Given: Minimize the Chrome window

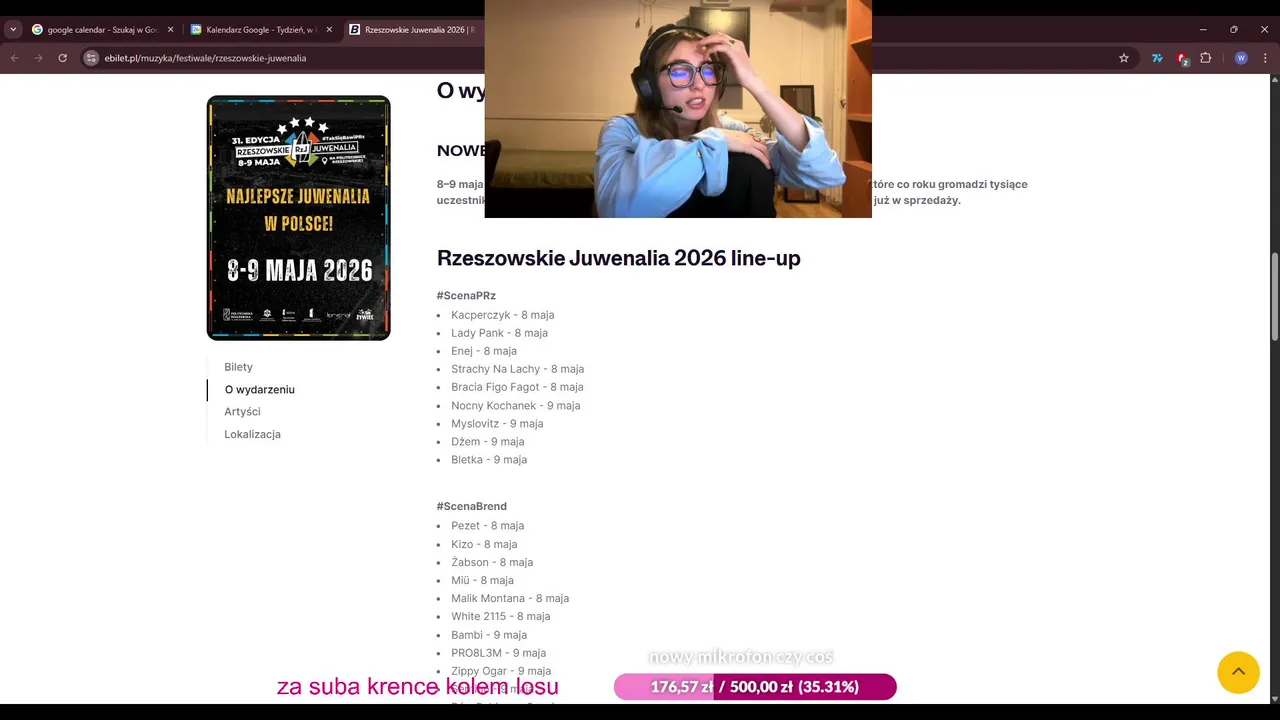Looking at the screenshot, I should [x=1203, y=30].
